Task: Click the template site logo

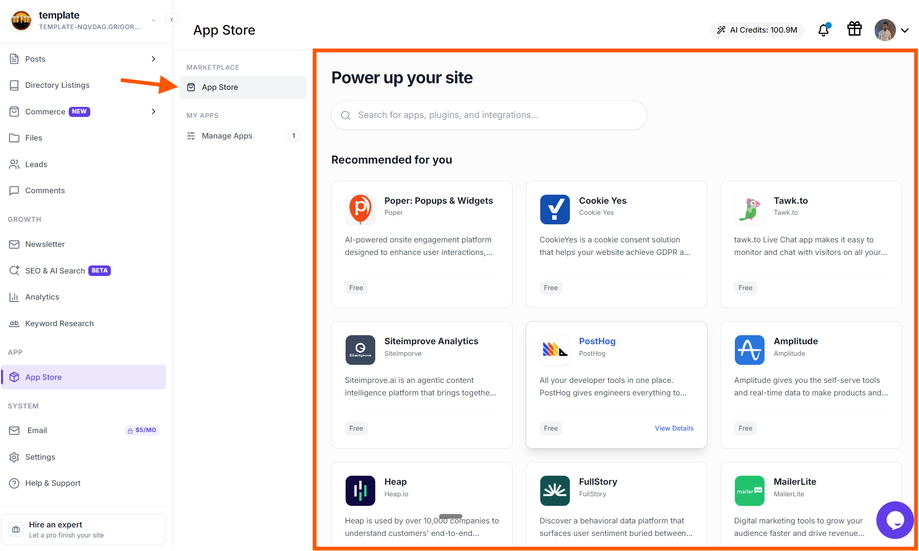Action: pyautogui.click(x=21, y=21)
